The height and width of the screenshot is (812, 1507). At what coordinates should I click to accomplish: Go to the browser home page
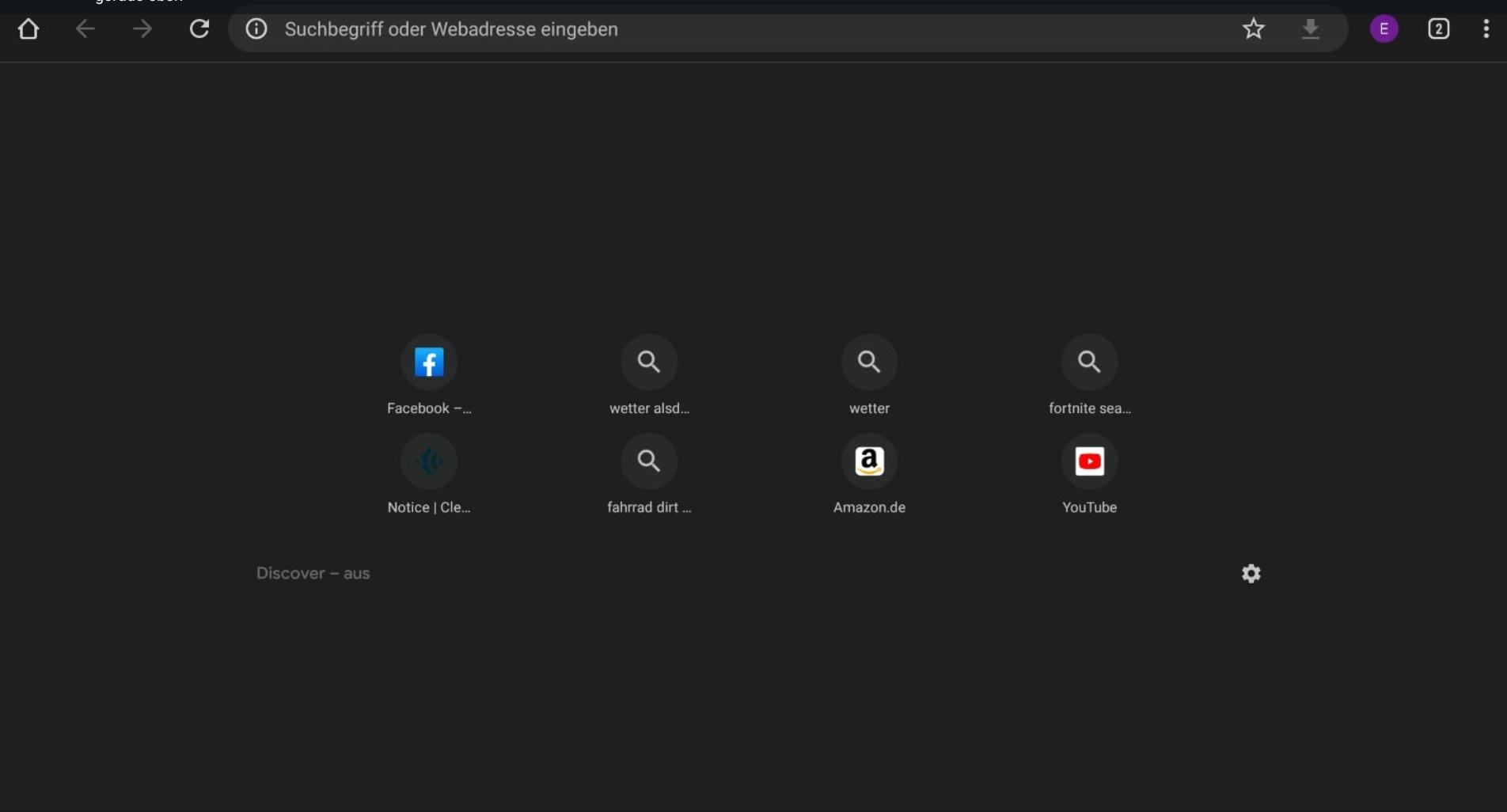coord(28,29)
